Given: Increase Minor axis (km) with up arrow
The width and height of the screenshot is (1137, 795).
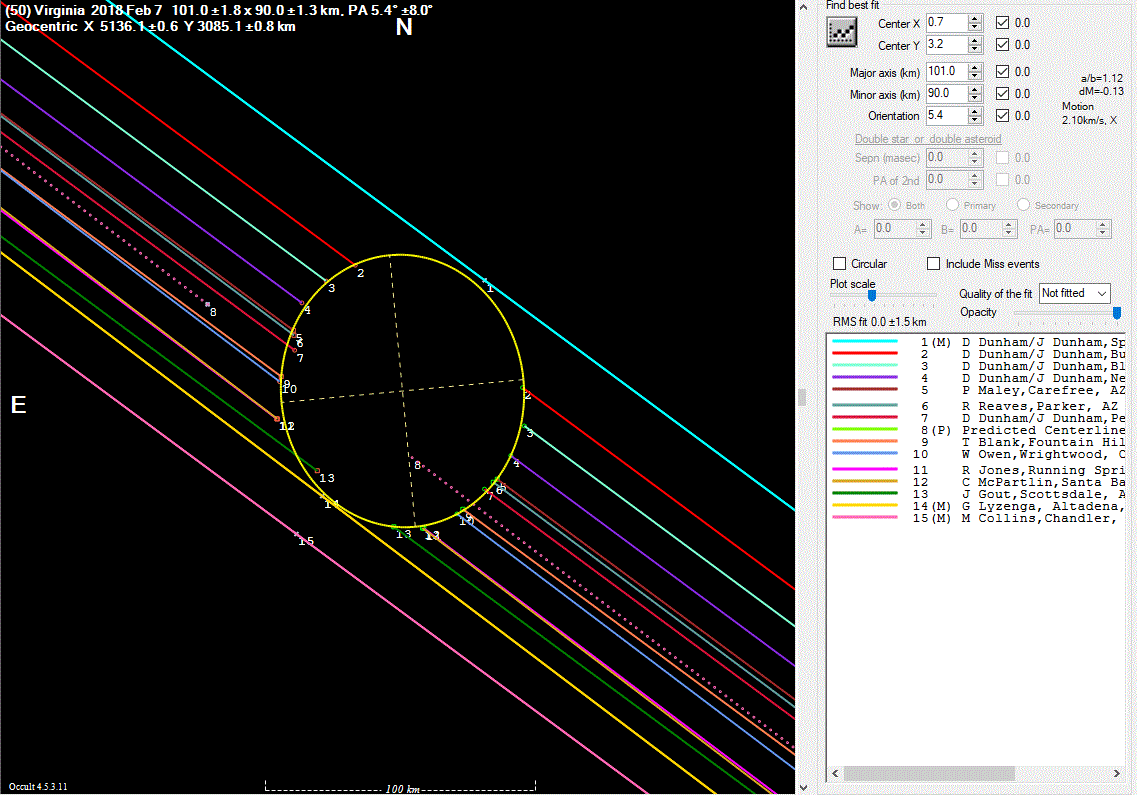Looking at the screenshot, I should coord(975,89).
